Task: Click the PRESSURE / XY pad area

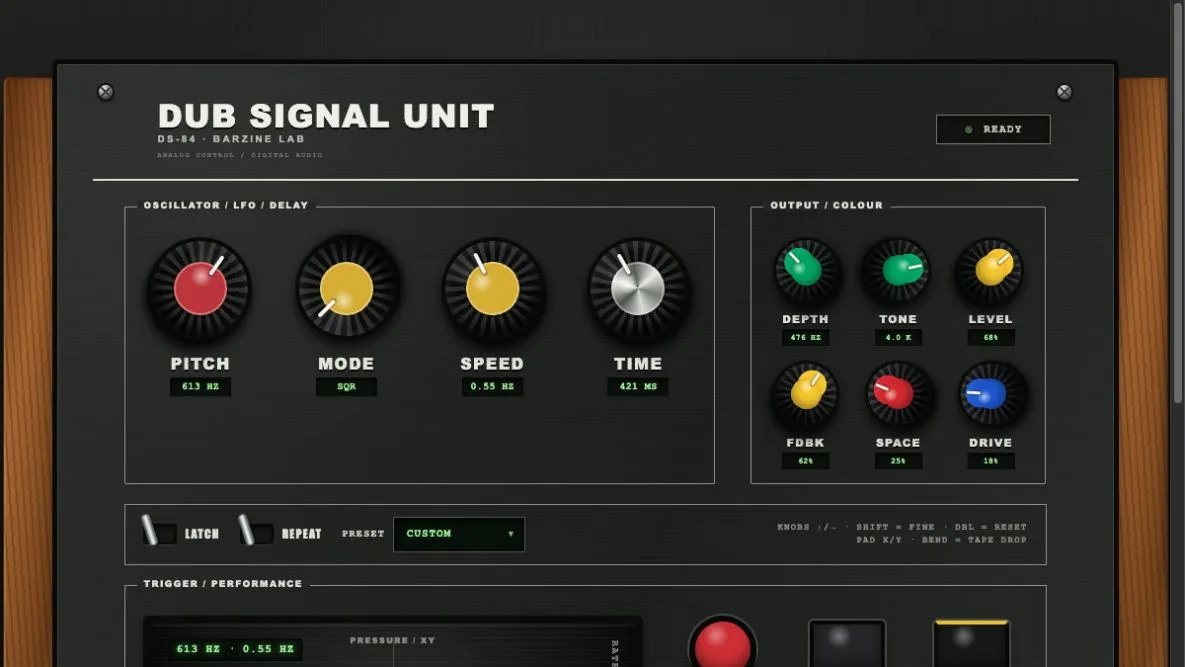Action: [393, 642]
